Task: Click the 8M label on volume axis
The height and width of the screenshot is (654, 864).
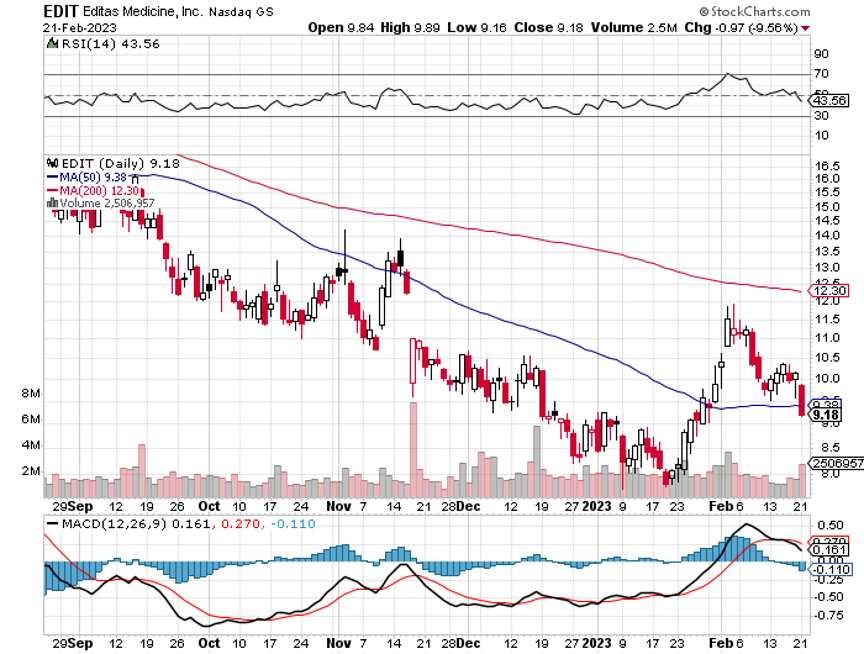Action: (x=31, y=393)
